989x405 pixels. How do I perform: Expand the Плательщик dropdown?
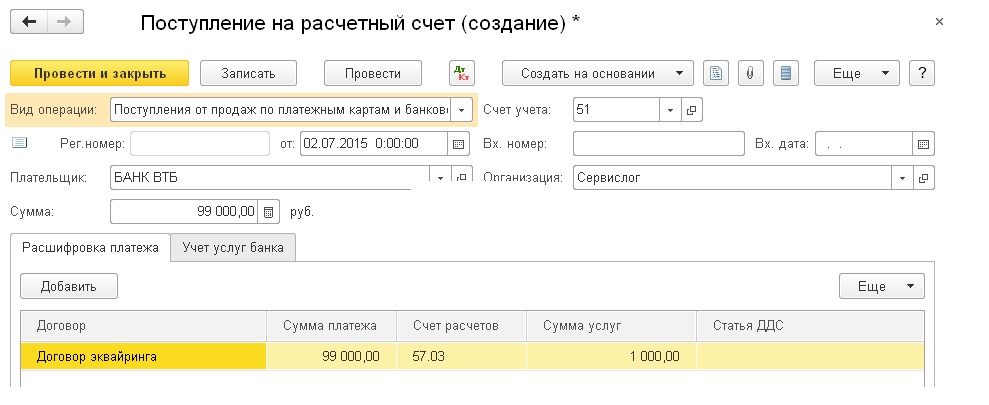[441, 177]
